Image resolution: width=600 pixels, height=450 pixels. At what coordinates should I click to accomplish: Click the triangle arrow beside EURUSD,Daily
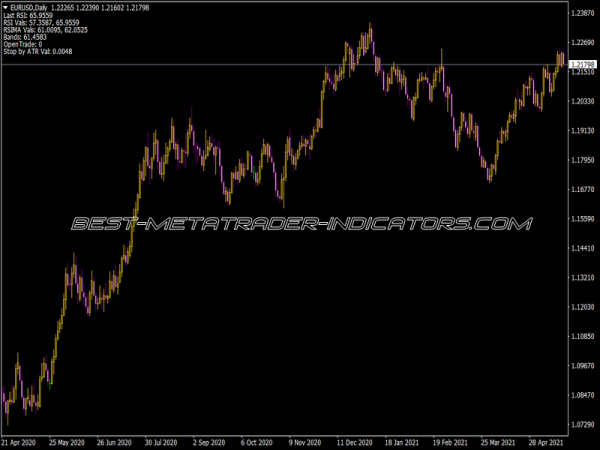coord(5,6)
